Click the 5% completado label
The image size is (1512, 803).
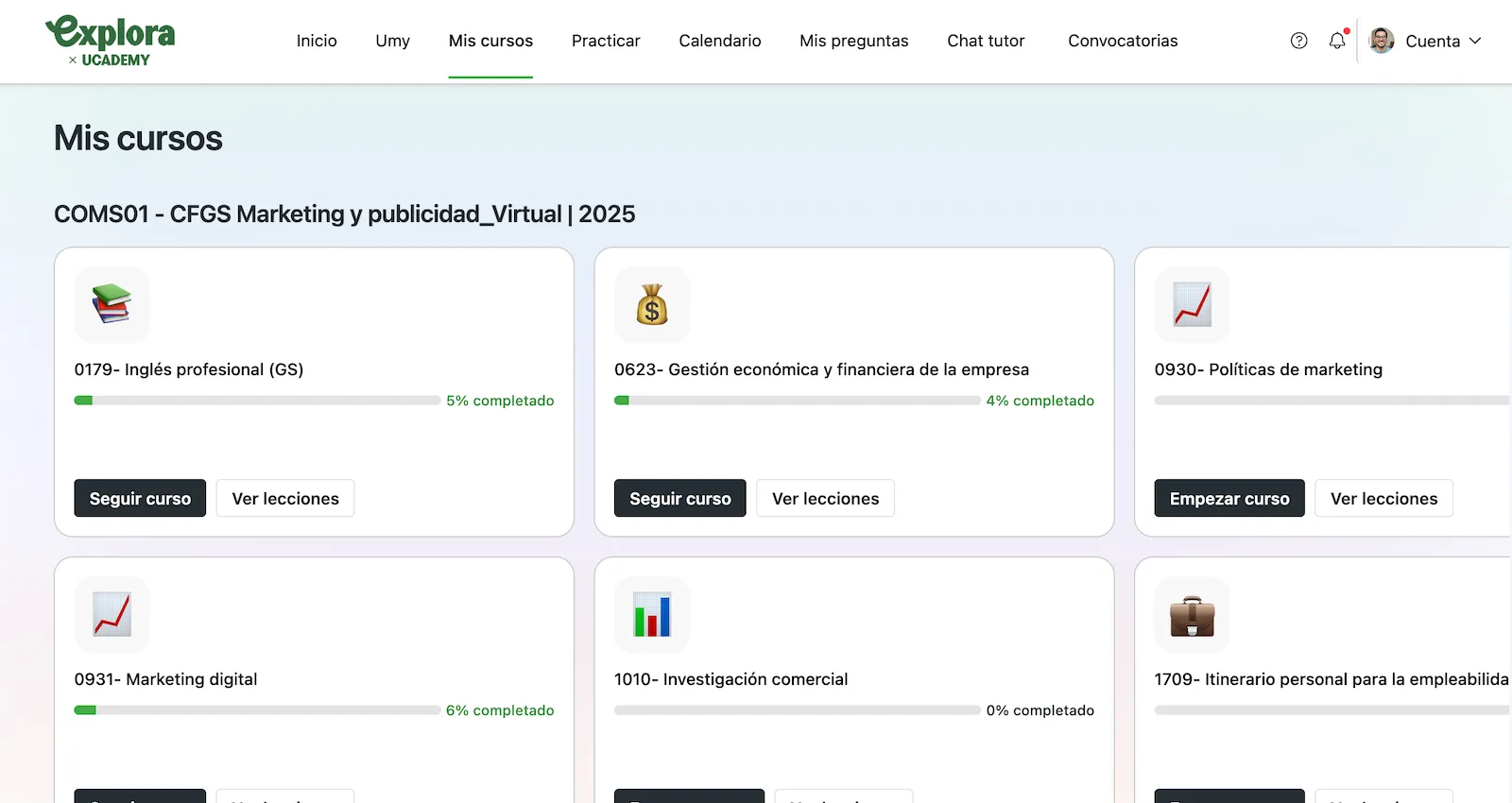pos(500,401)
